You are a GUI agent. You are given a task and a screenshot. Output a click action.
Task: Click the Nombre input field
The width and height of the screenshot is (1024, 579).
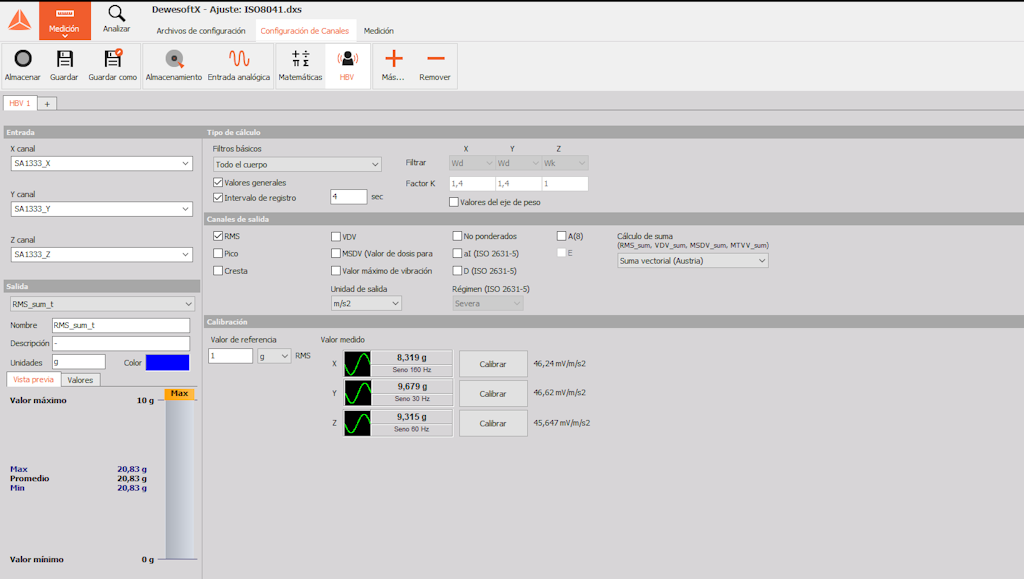click(121, 325)
